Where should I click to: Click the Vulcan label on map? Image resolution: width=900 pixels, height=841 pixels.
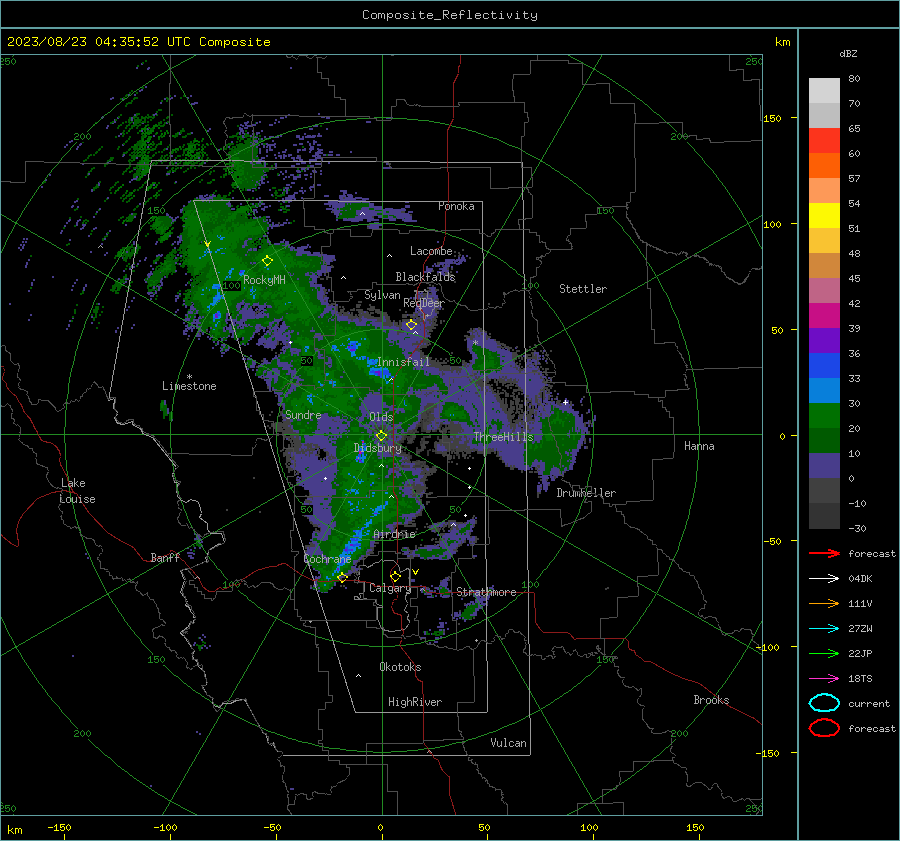509,742
